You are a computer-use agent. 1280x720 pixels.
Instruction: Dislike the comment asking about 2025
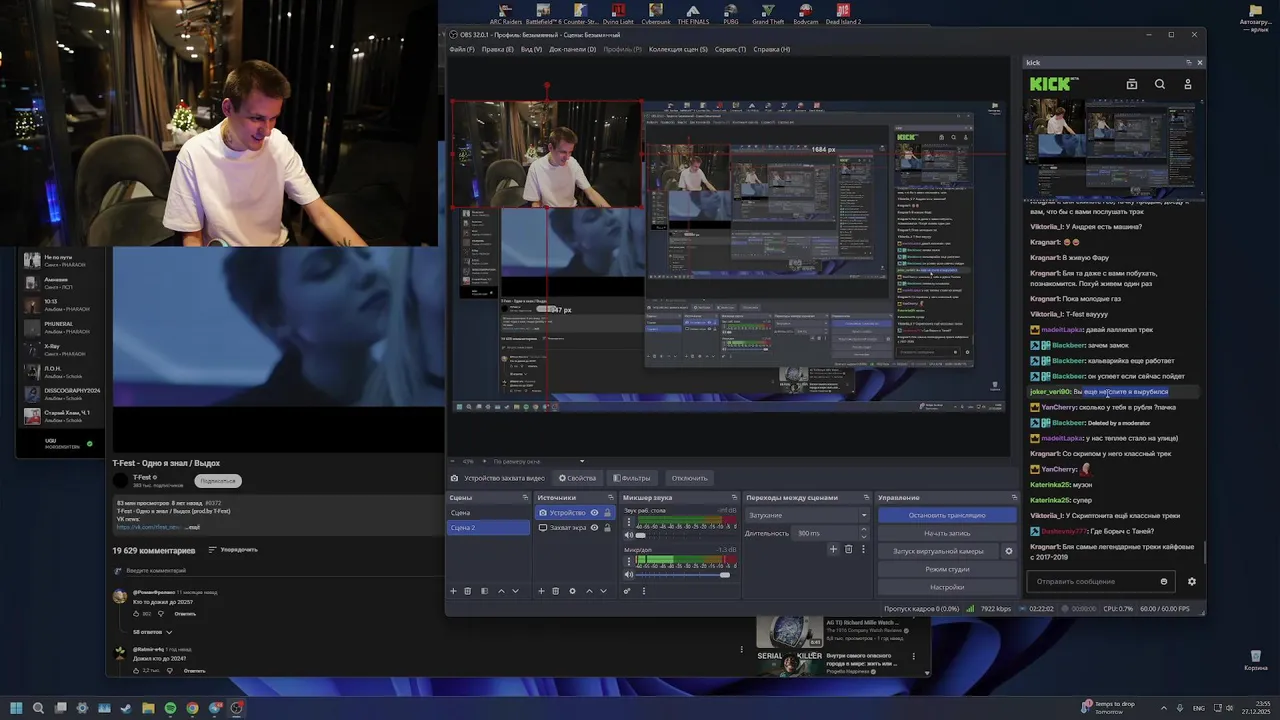coord(161,614)
